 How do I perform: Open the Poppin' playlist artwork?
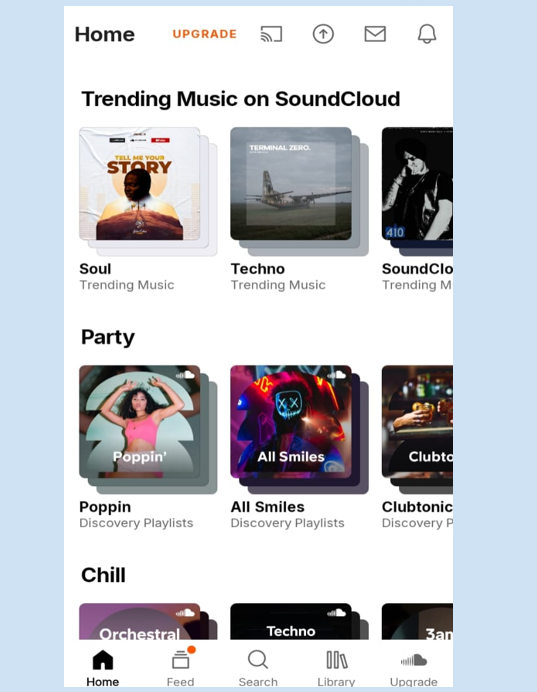(139, 421)
